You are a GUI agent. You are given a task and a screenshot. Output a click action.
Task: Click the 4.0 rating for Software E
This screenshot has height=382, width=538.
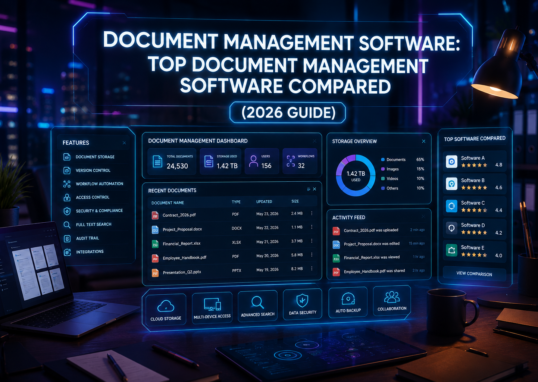click(499, 255)
